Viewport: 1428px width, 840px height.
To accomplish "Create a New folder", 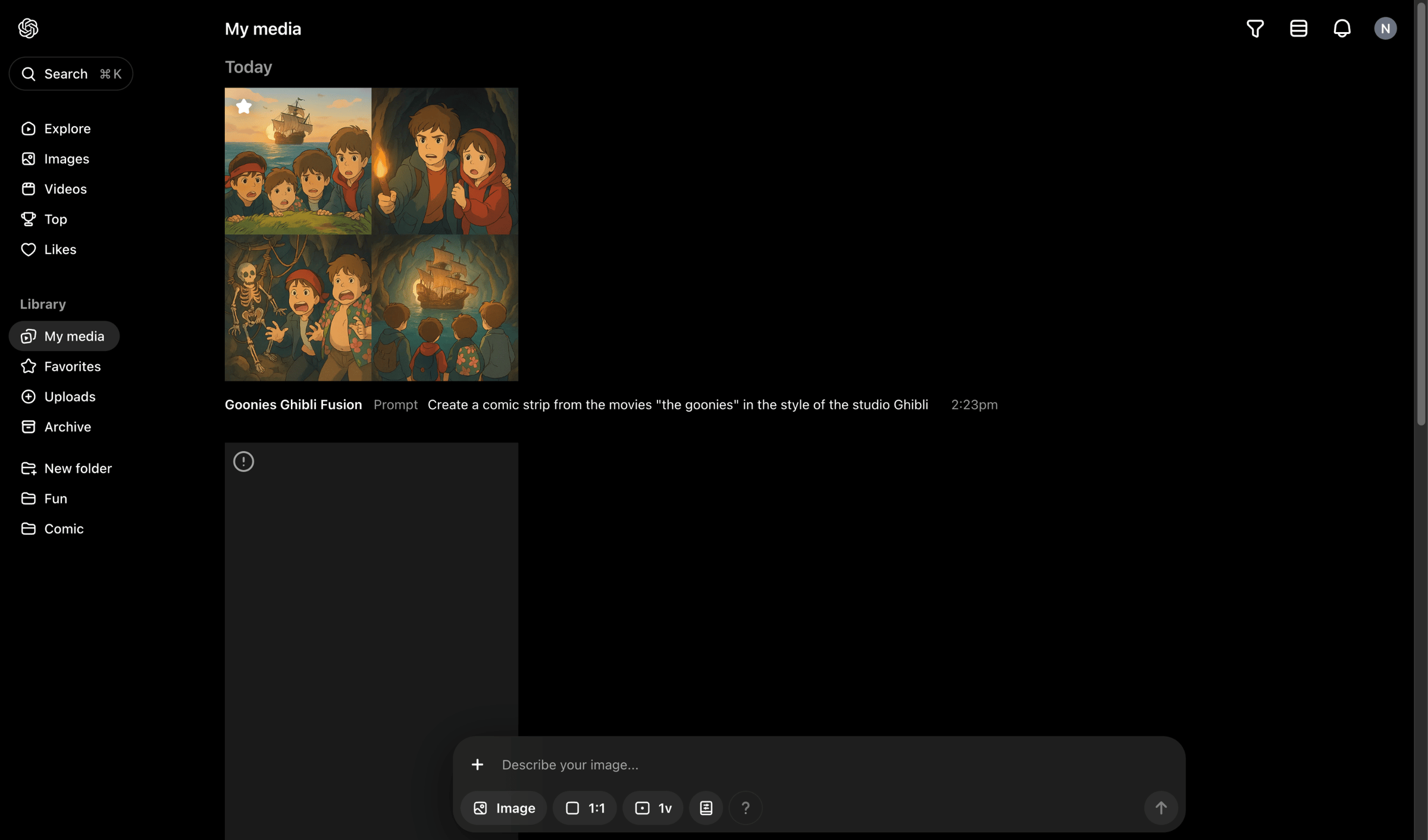I will click(x=66, y=469).
